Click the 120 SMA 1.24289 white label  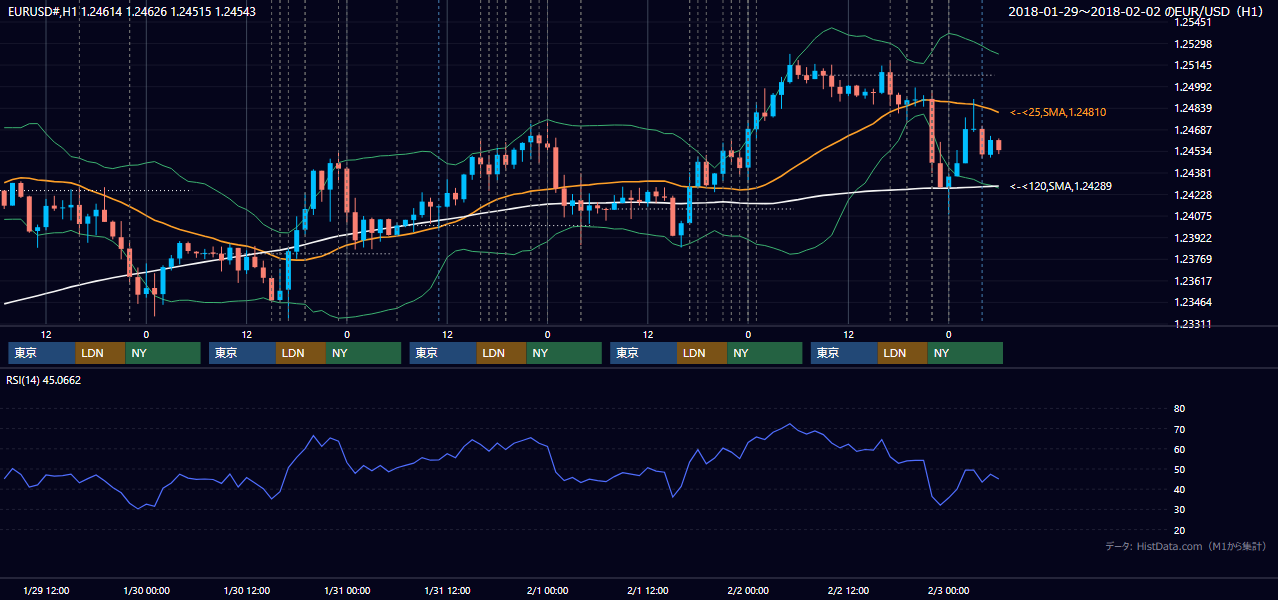click(x=1061, y=186)
